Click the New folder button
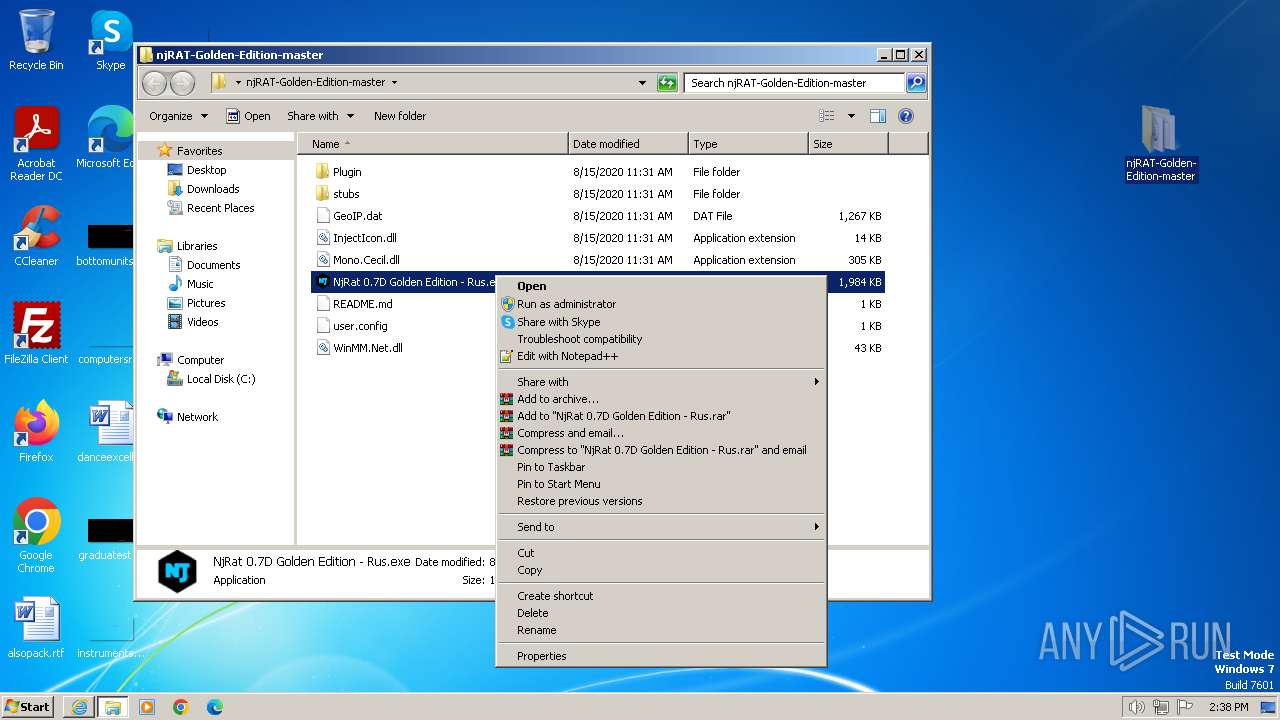1280x720 pixels. click(x=400, y=116)
